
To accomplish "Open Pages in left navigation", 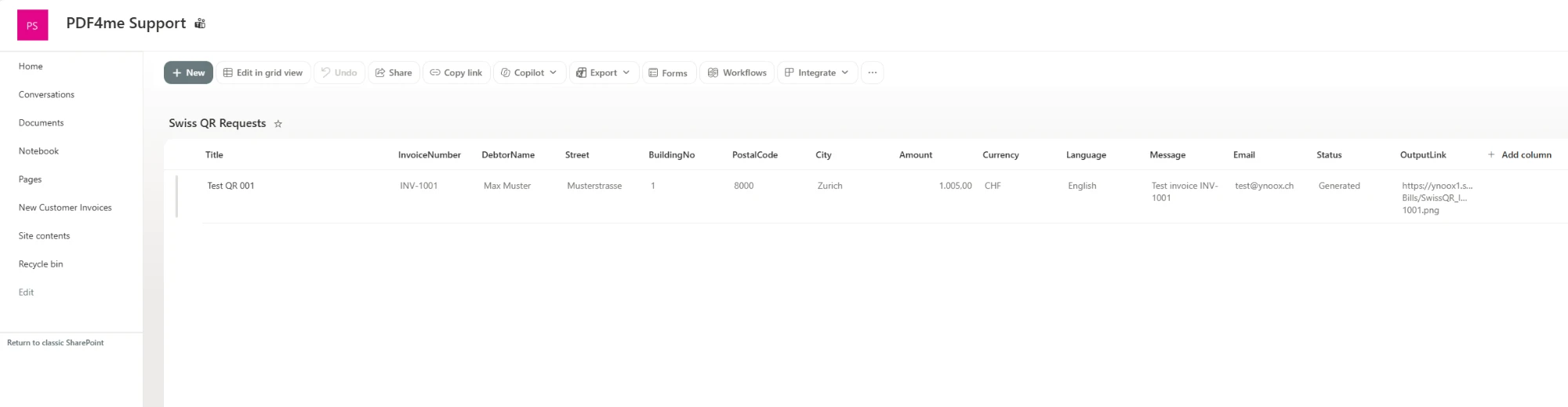I will (x=30, y=180).
